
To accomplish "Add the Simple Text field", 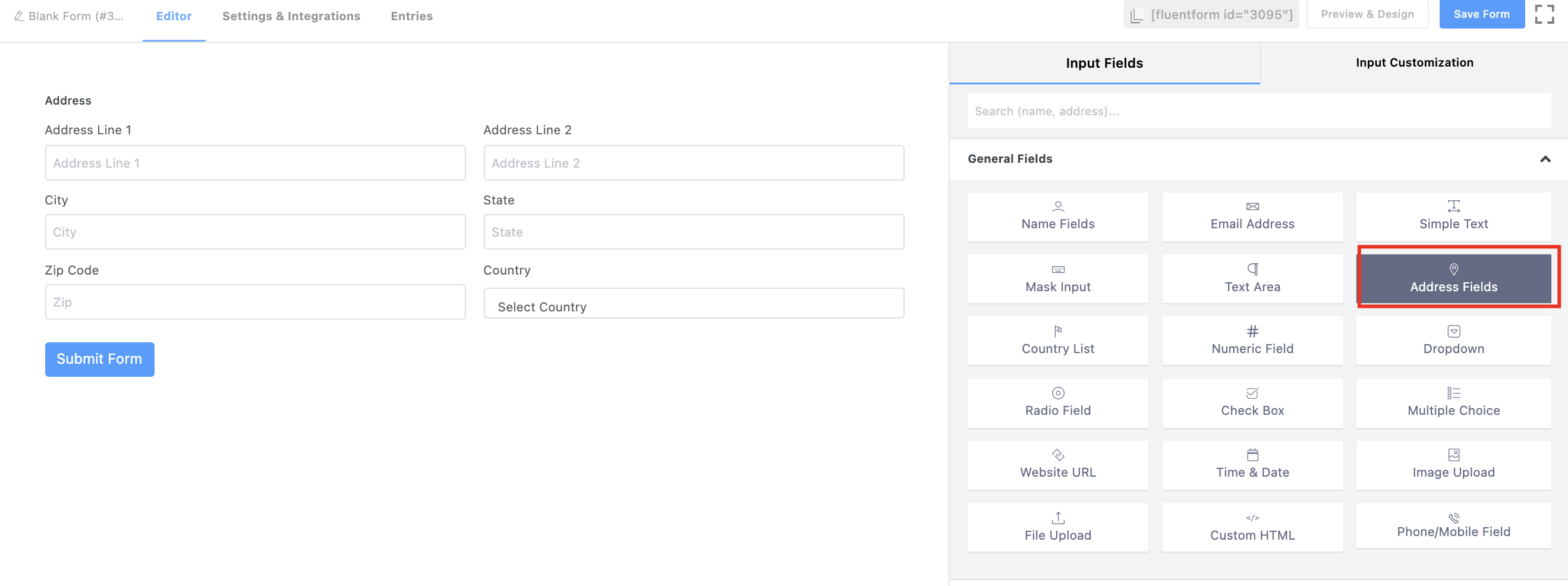I will click(x=1453, y=217).
